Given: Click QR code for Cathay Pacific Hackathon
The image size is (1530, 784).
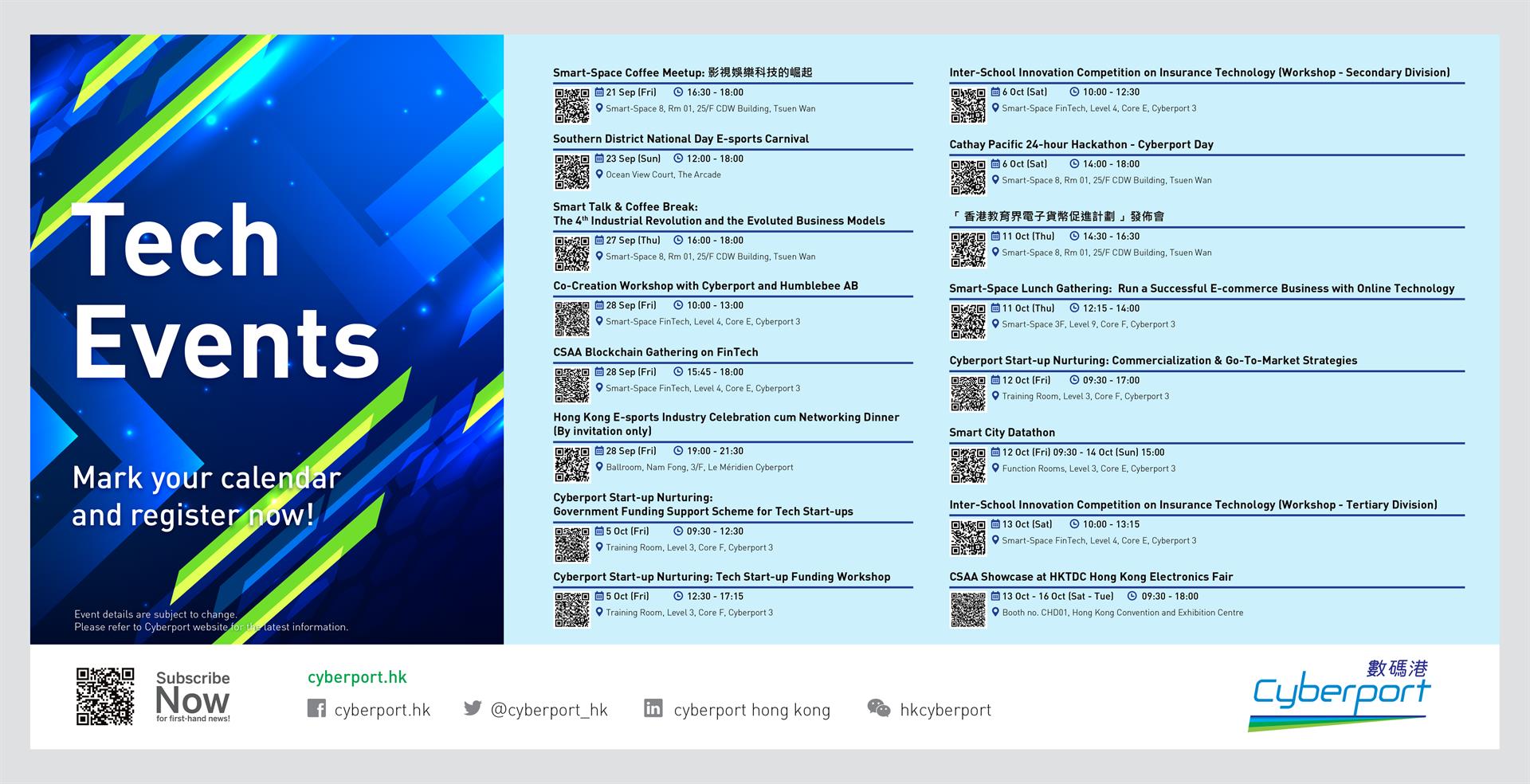Looking at the screenshot, I should point(968,177).
